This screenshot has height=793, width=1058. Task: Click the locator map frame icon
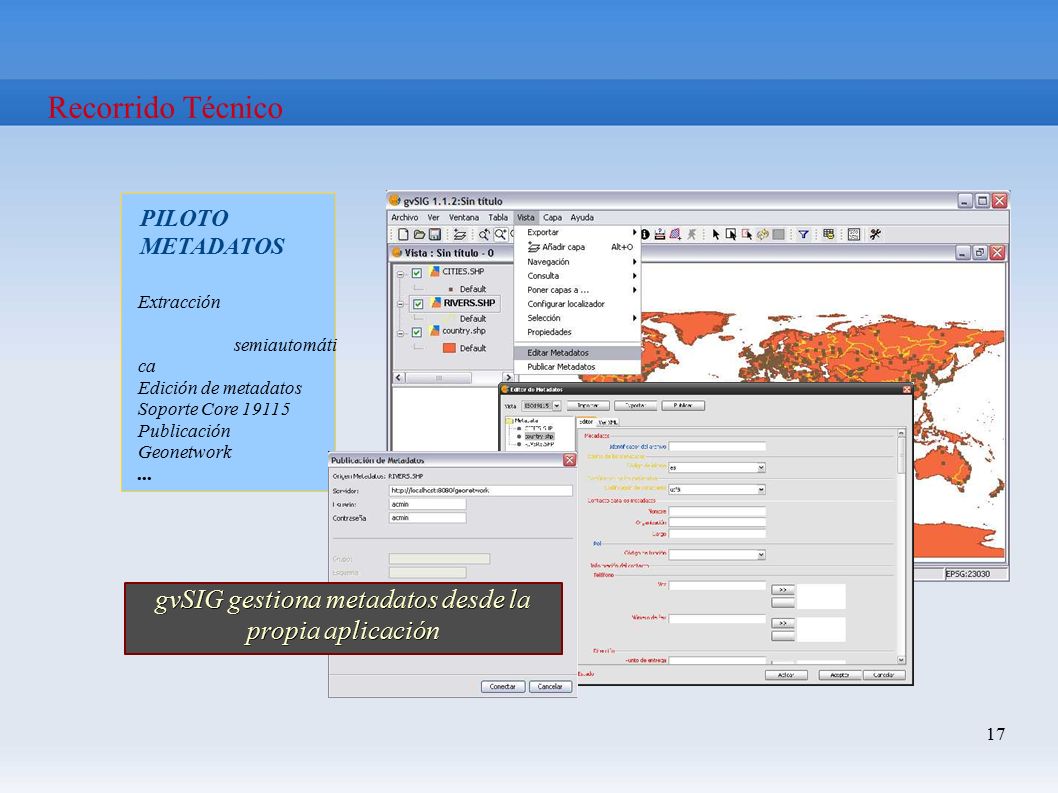coord(854,234)
